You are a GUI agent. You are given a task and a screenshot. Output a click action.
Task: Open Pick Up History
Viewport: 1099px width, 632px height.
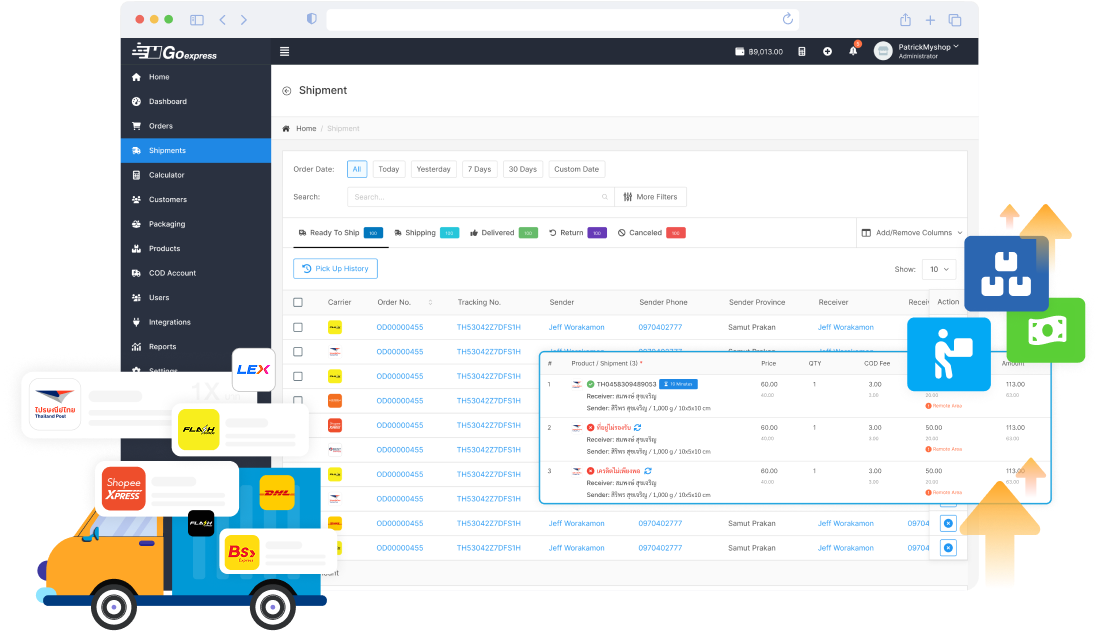(x=335, y=269)
